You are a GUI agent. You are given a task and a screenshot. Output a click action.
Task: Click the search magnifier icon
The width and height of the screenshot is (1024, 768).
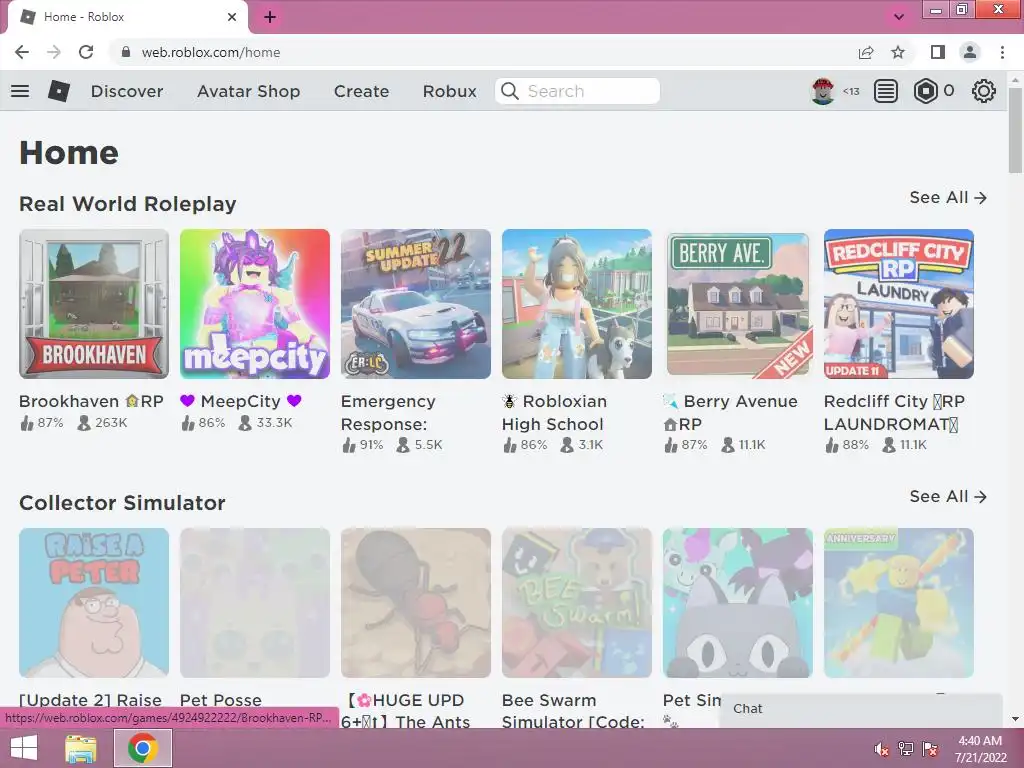pyautogui.click(x=509, y=91)
